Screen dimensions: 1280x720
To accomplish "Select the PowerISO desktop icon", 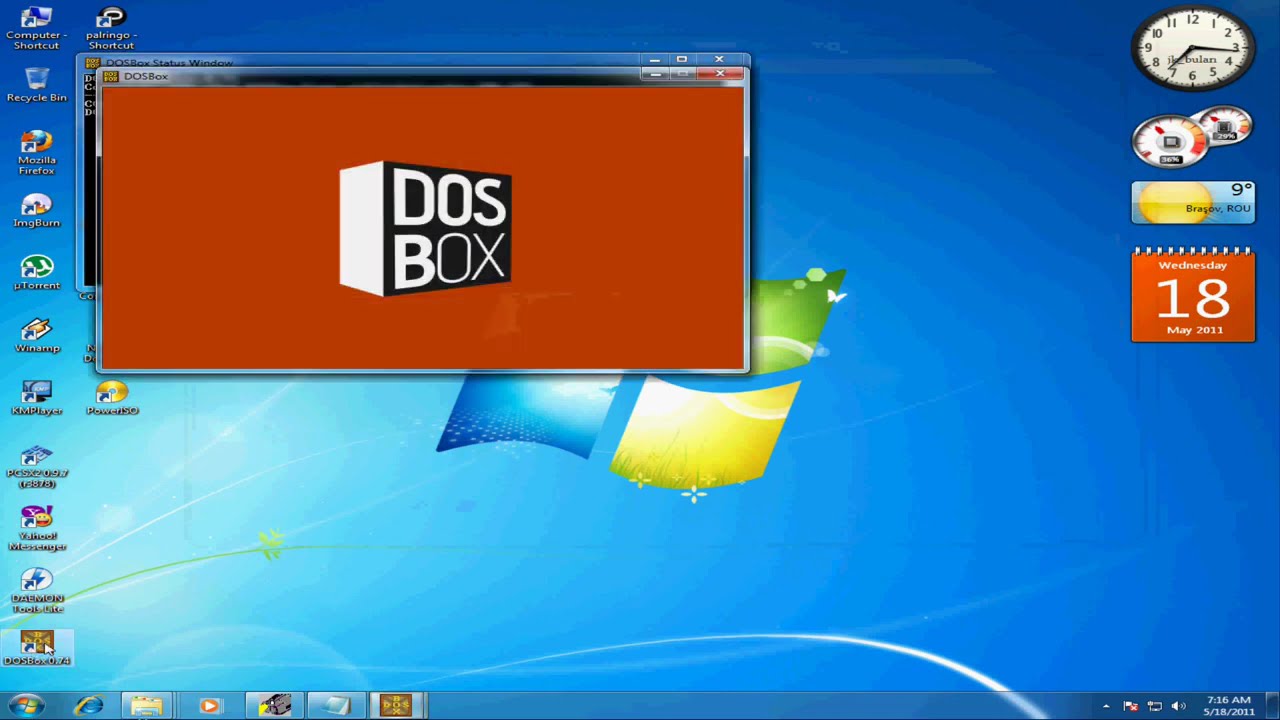I will [x=112, y=398].
